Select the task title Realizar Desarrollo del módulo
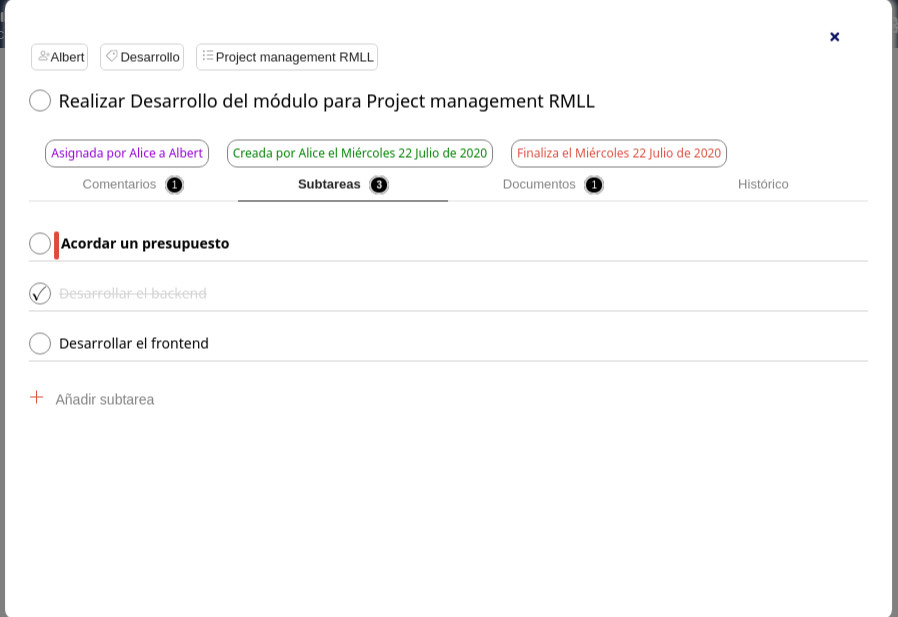This screenshot has width=898, height=617. click(327, 101)
